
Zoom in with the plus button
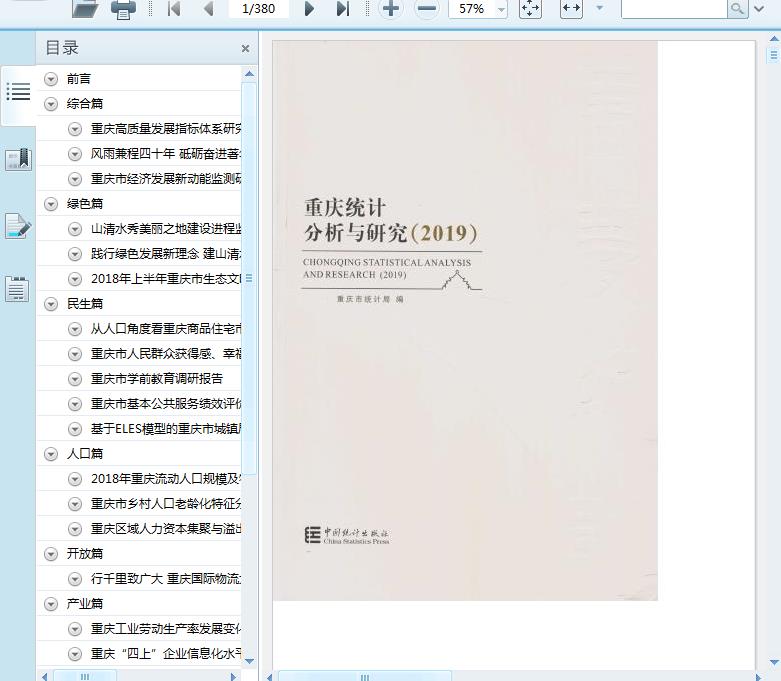[391, 9]
